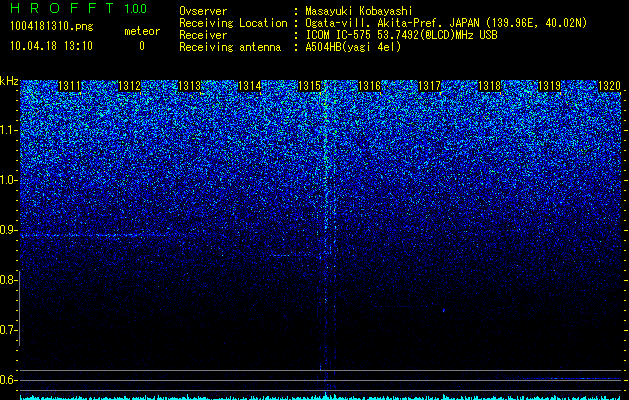Click the 1318 time marker
The image size is (629, 400).
click(490, 86)
